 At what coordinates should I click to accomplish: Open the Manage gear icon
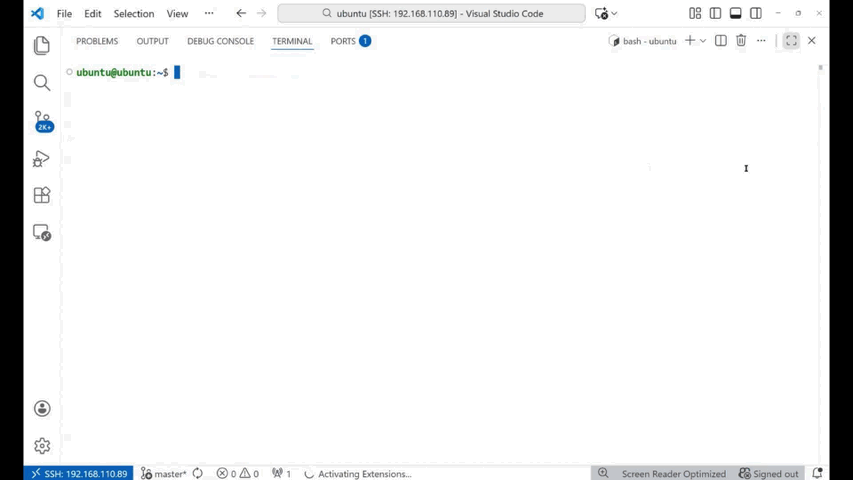(x=42, y=446)
